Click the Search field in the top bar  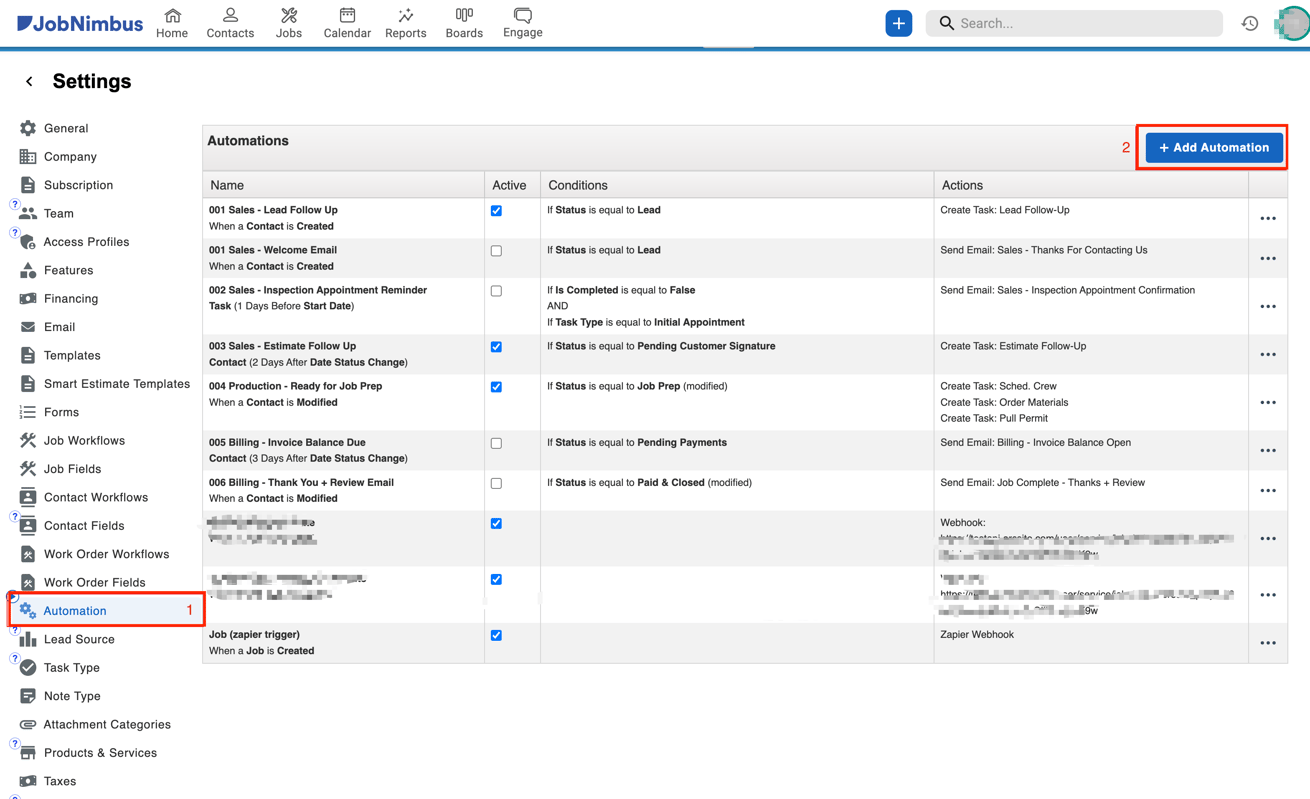point(1074,22)
